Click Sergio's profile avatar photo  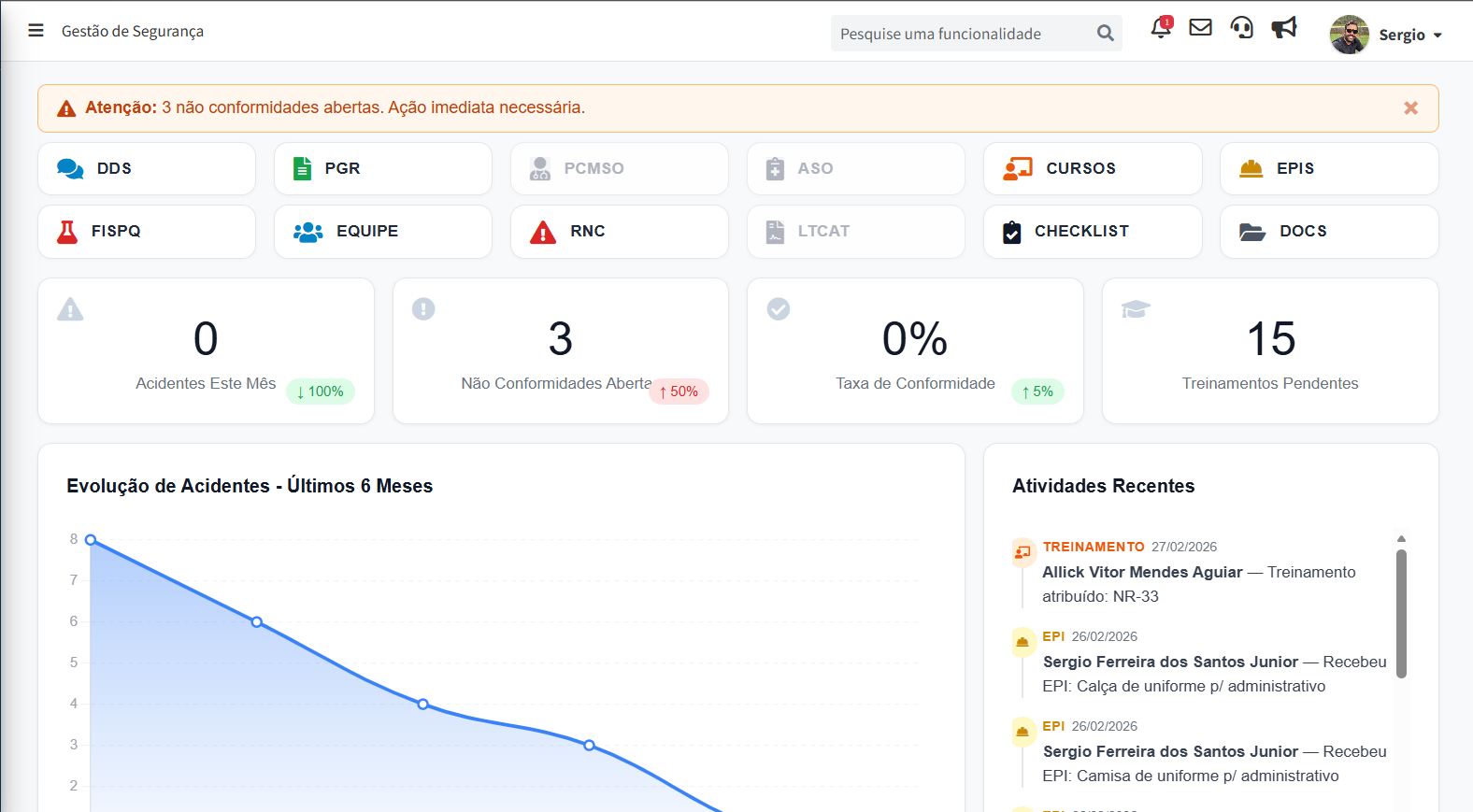[1349, 35]
